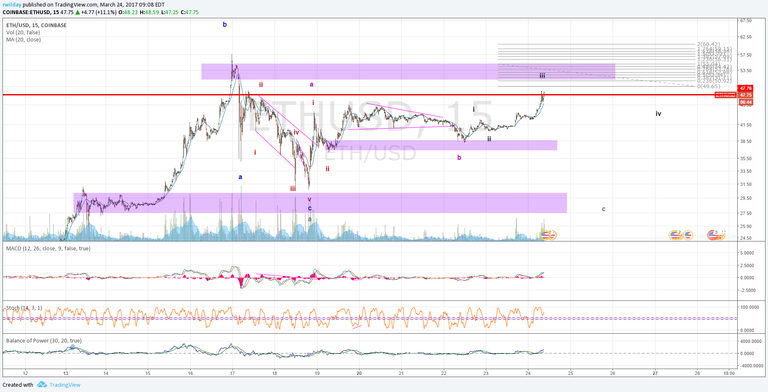Select the MACD (12, 26, close, 9) pane title

click(x=48, y=249)
